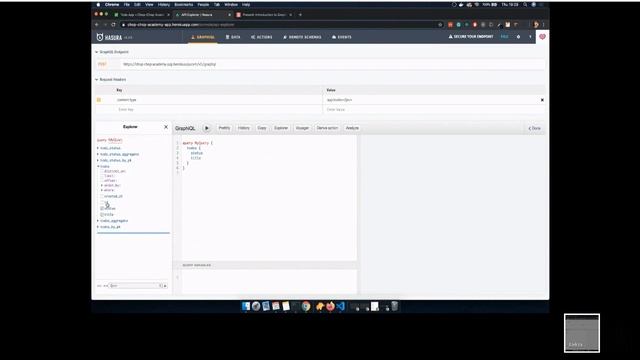This screenshot has height=360, width=640.
Task: Open Spotlight search in the menu bar
Action: pyautogui.click(x=525, y=4)
